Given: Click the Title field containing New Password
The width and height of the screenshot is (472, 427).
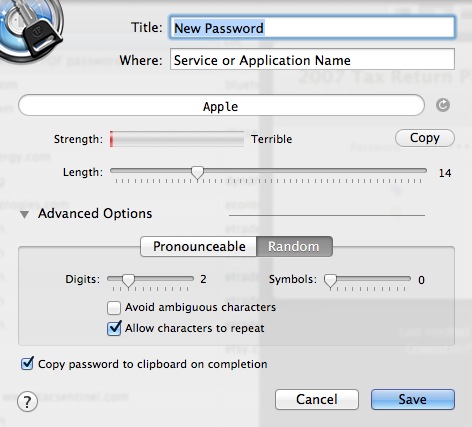Looking at the screenshot, I should (312, 28).
